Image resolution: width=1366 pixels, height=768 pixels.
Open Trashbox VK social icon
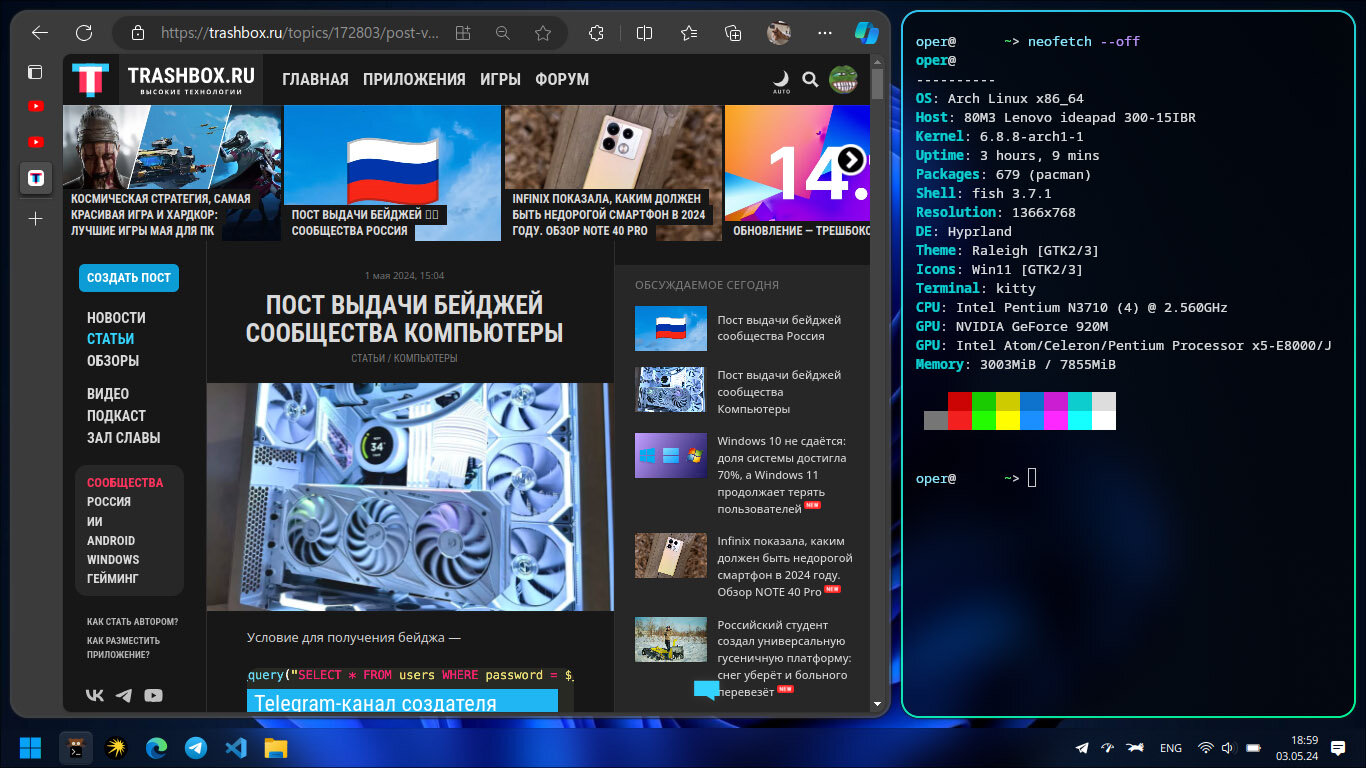[95, 695]
